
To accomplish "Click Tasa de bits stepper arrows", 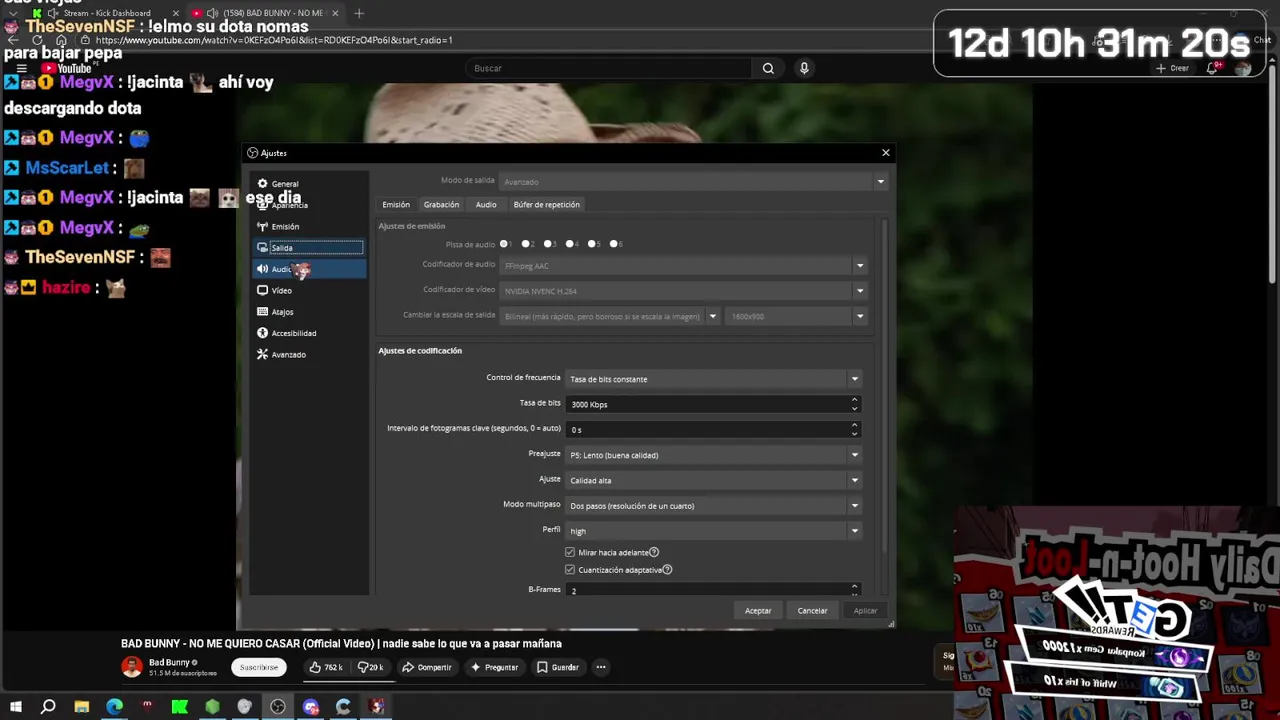I will pos(854,404).
